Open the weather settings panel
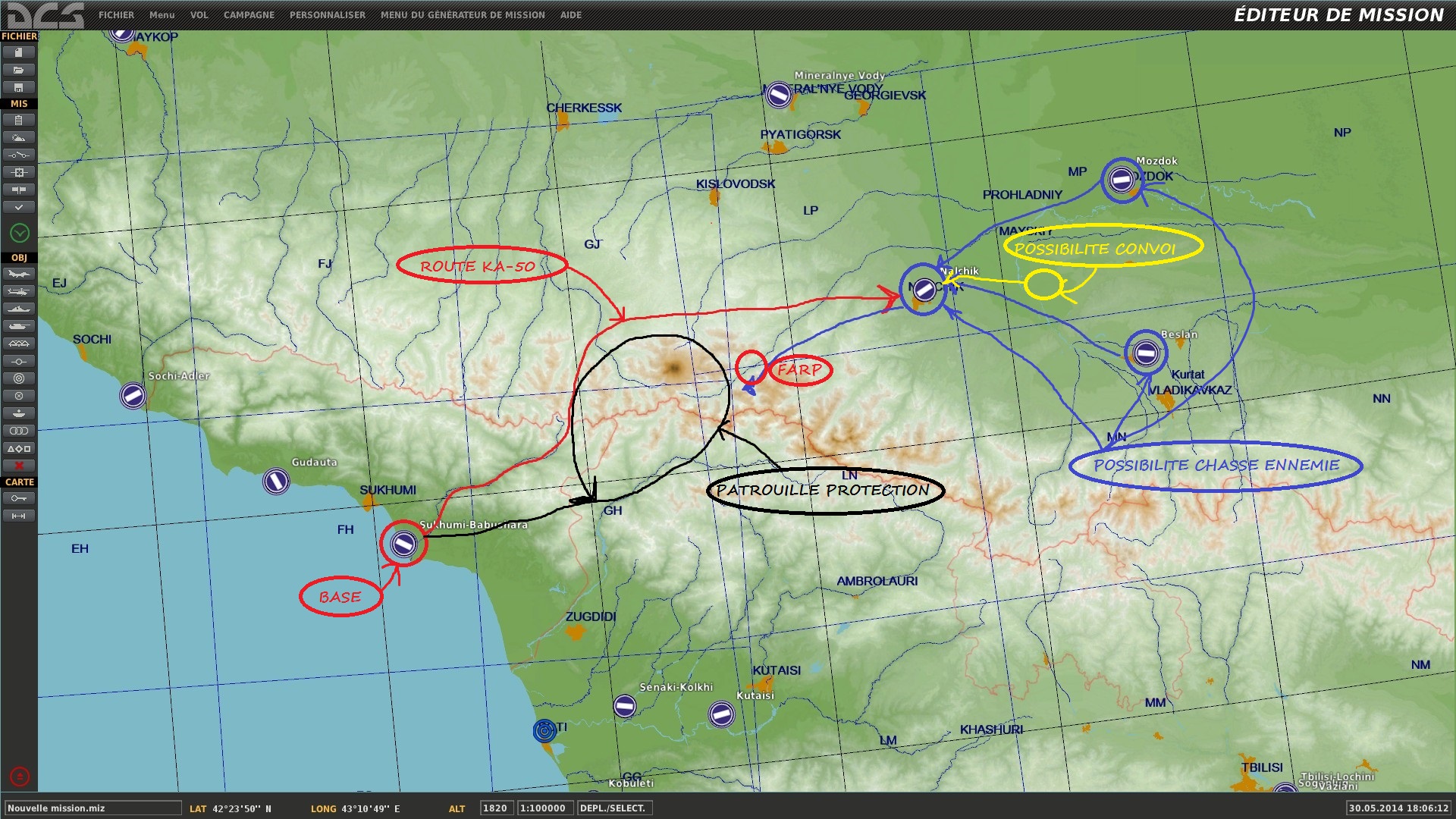This screenshot has height=819, width=1456. [x=19, y=137]
